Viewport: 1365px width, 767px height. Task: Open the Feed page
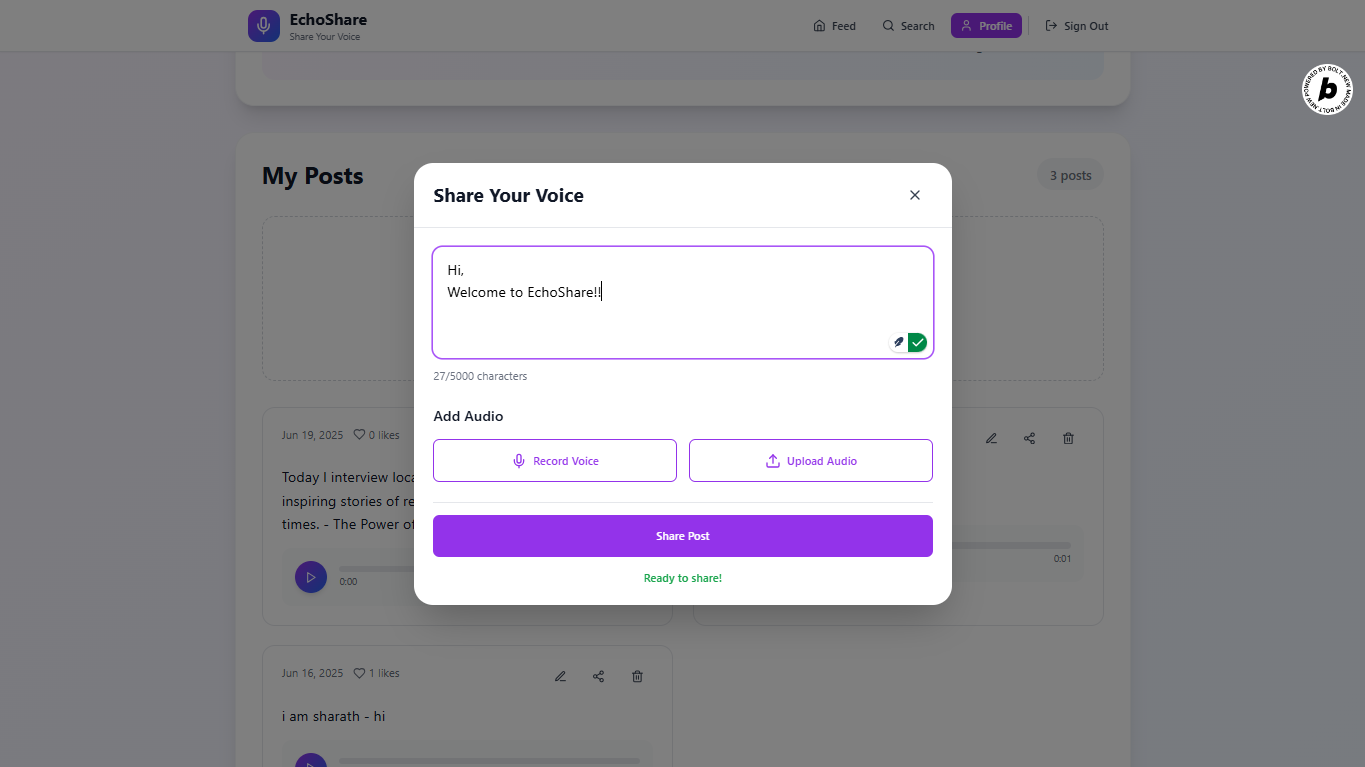(834, 26)
